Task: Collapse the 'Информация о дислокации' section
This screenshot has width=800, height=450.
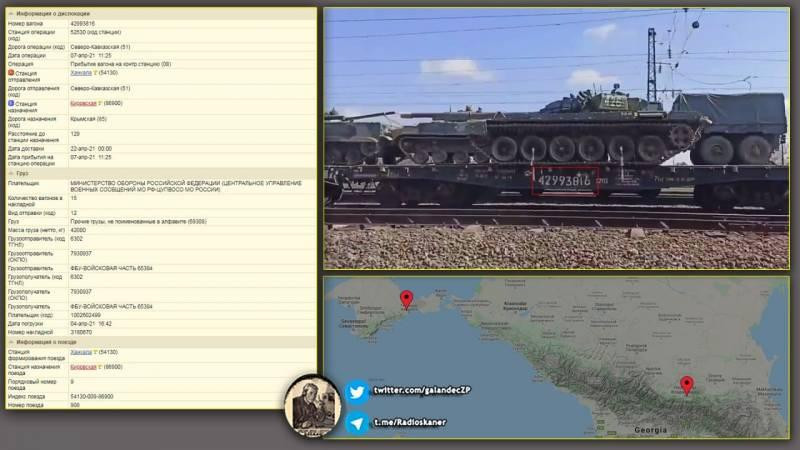Action: [x=10, y=12]
